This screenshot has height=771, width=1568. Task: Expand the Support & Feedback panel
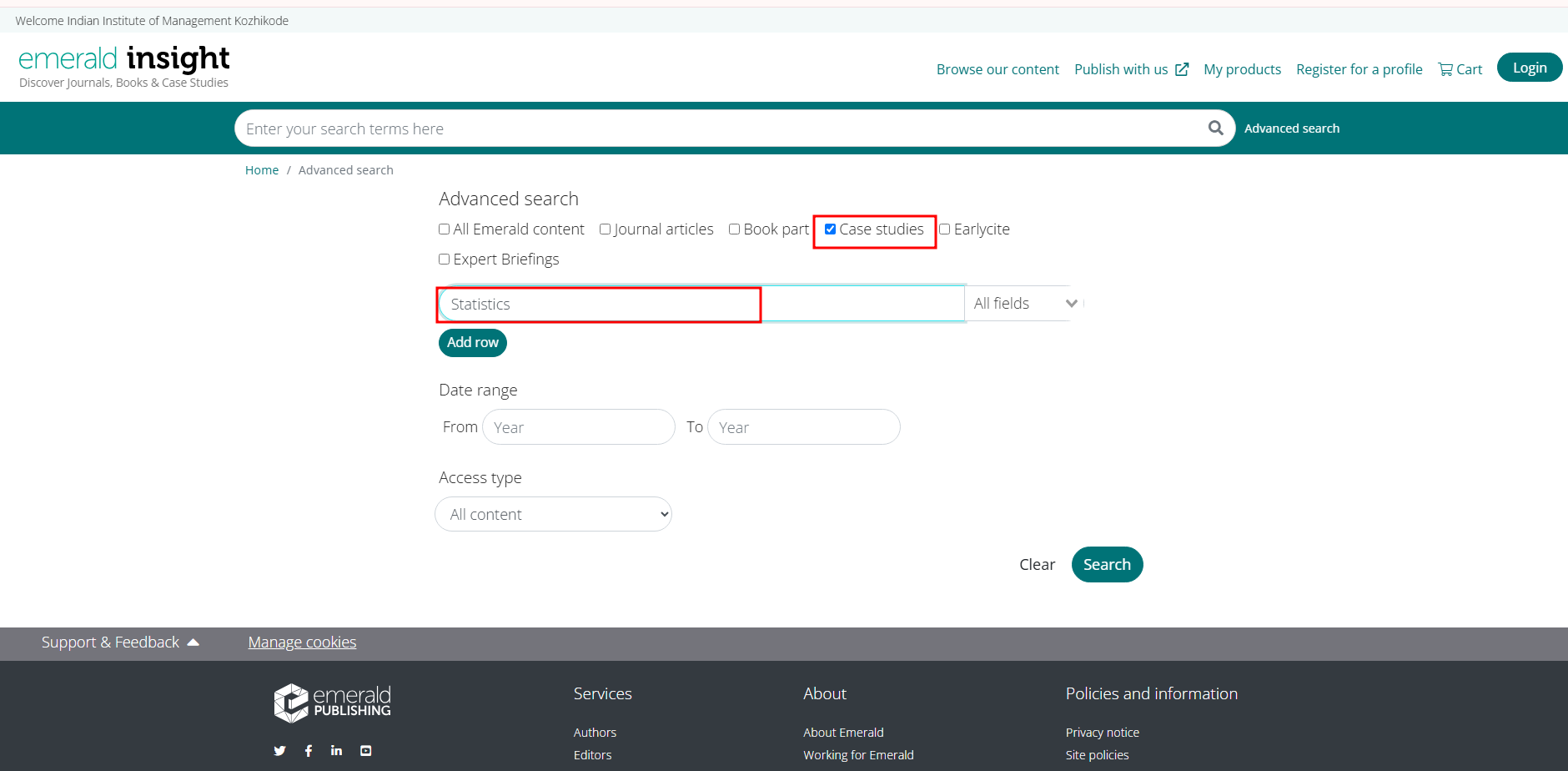(120, 642)
